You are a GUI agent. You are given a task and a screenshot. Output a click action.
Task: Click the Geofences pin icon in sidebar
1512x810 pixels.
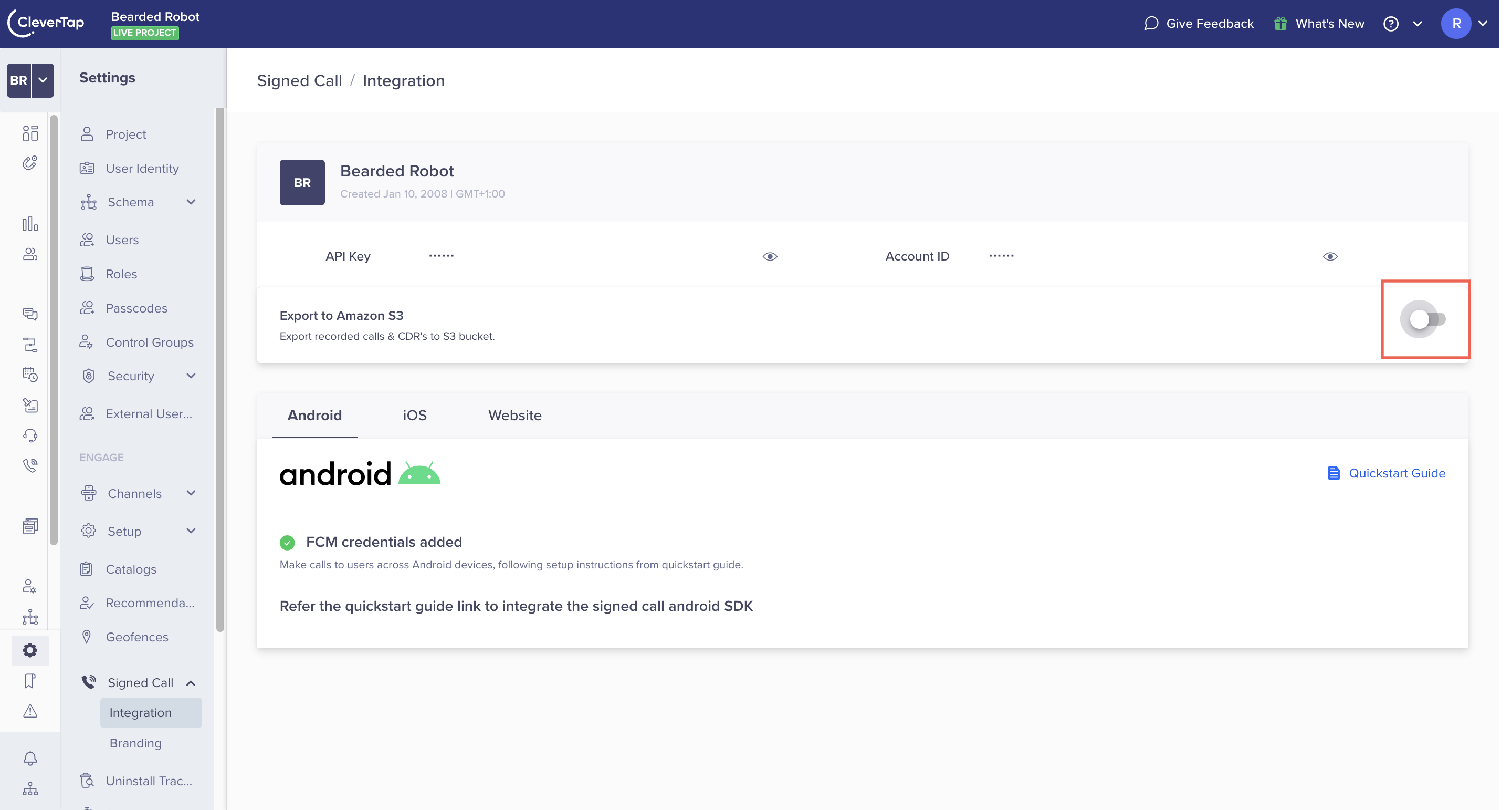coord(88,637)
